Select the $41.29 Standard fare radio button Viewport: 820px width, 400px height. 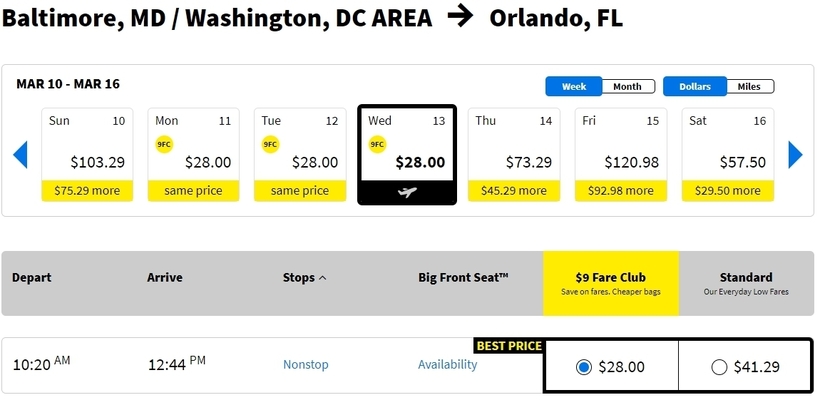point(719,367)
